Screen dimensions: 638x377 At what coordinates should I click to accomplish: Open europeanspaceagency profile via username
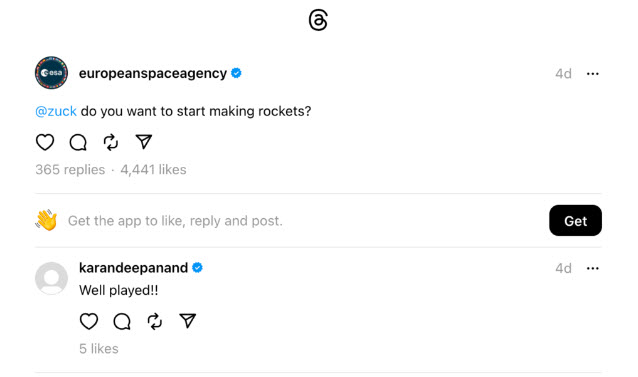pos(153,73)
